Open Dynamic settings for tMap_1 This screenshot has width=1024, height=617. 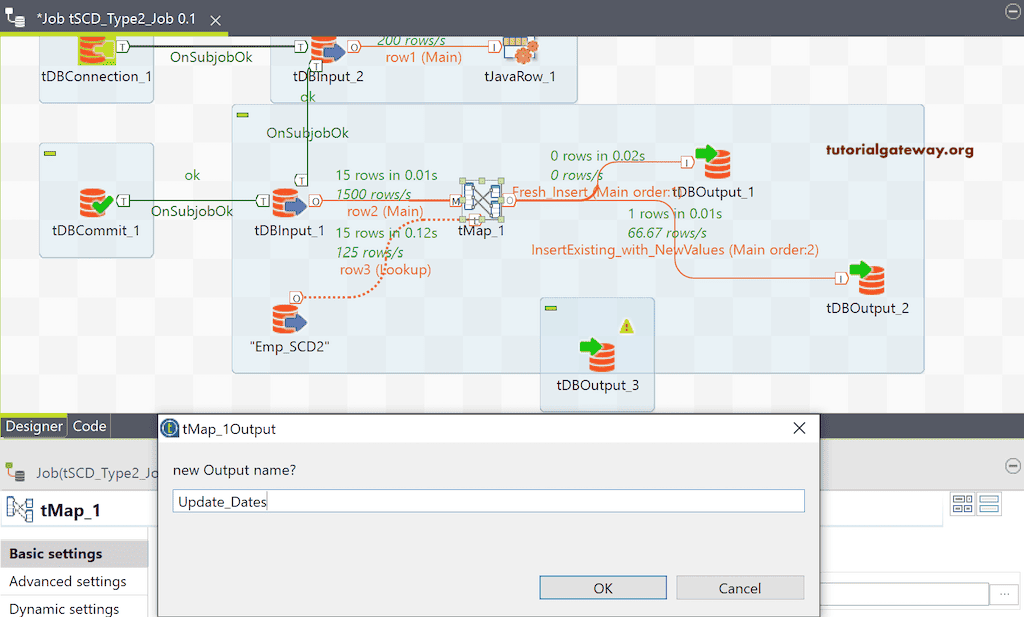tap(62, 608)
